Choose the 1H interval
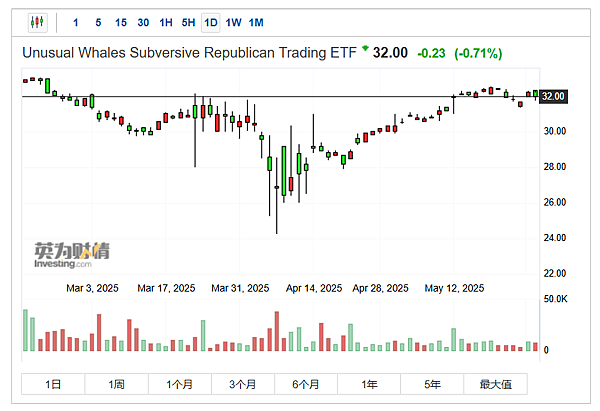 click(166, 23)
